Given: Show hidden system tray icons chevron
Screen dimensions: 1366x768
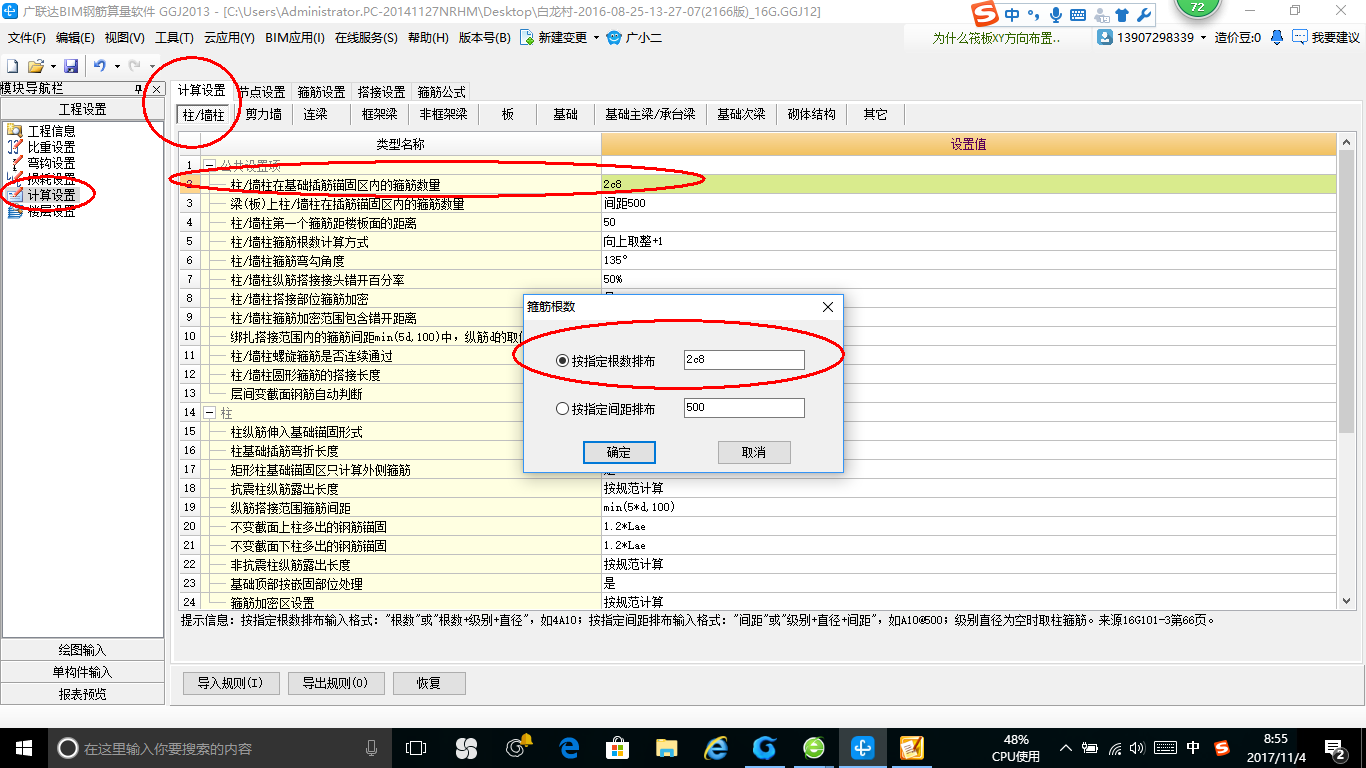Looking at the screenshot, I should (1067, 748).
